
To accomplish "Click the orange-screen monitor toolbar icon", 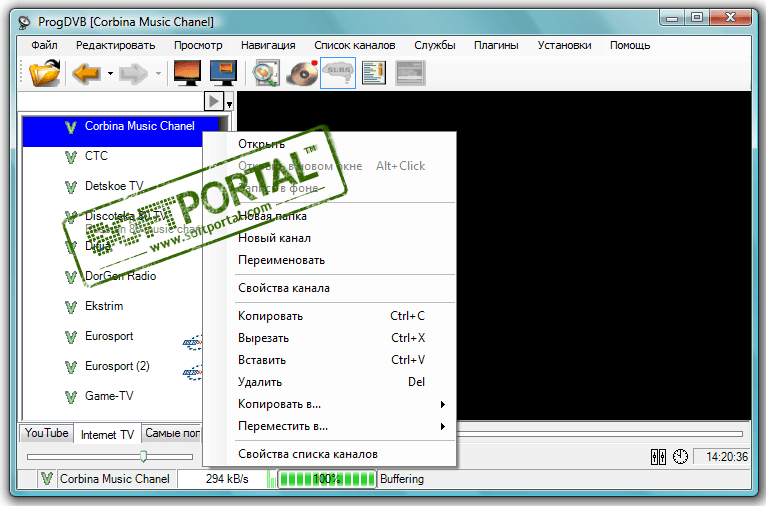I will (187, 73).
